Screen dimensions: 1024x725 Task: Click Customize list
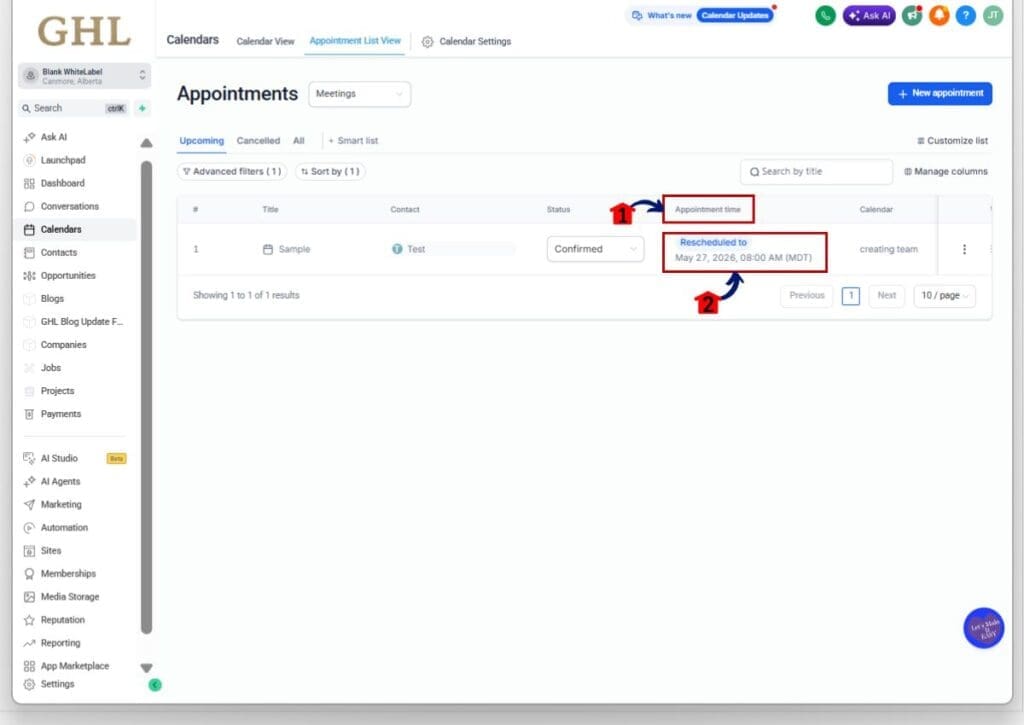tap(952, 140)
